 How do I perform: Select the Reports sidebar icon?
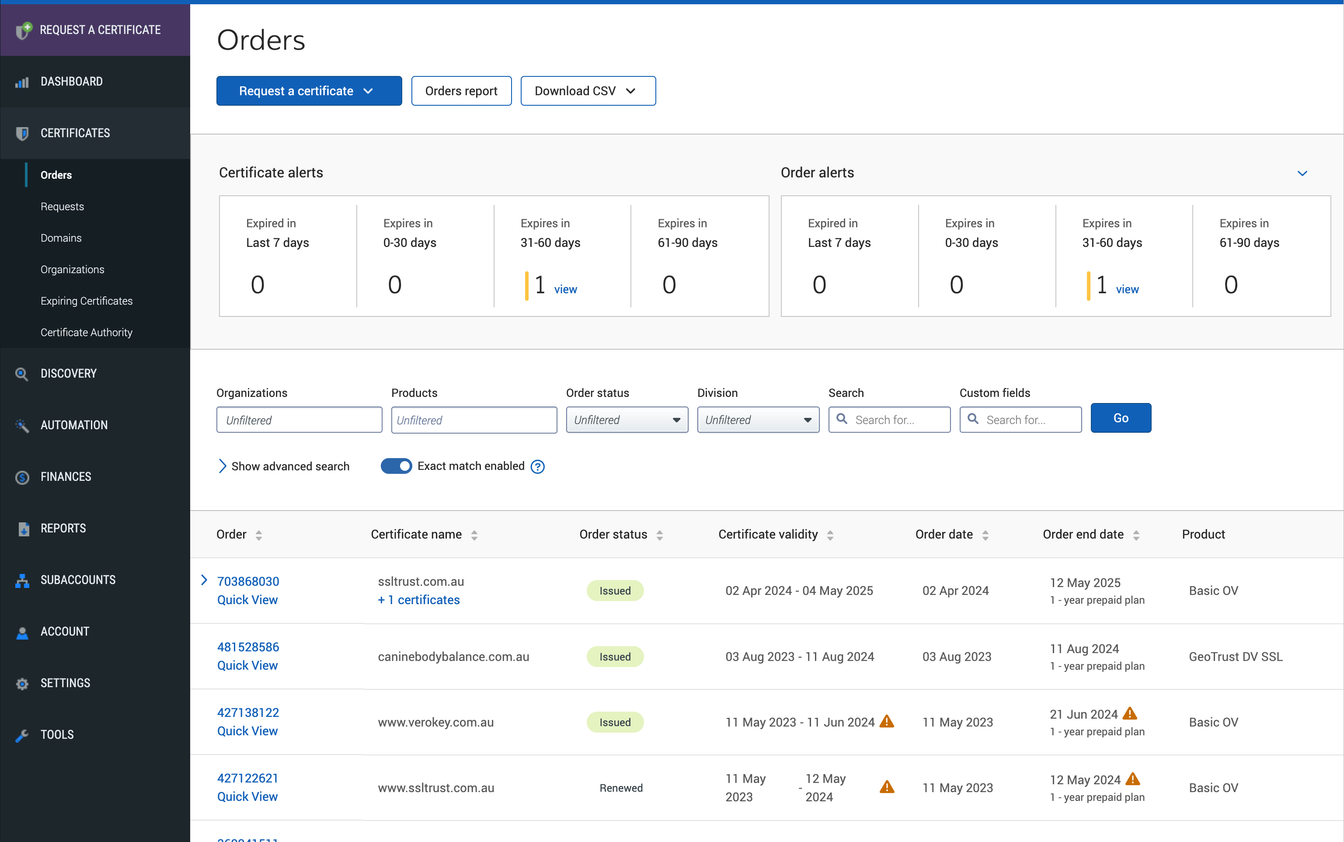click(x=21, y=528)
